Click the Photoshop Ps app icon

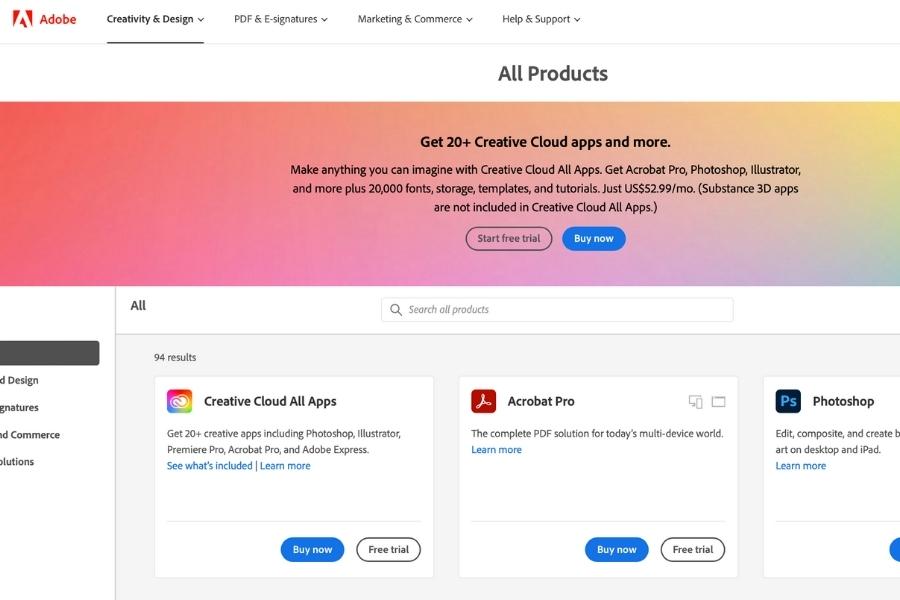pos(788,401)
